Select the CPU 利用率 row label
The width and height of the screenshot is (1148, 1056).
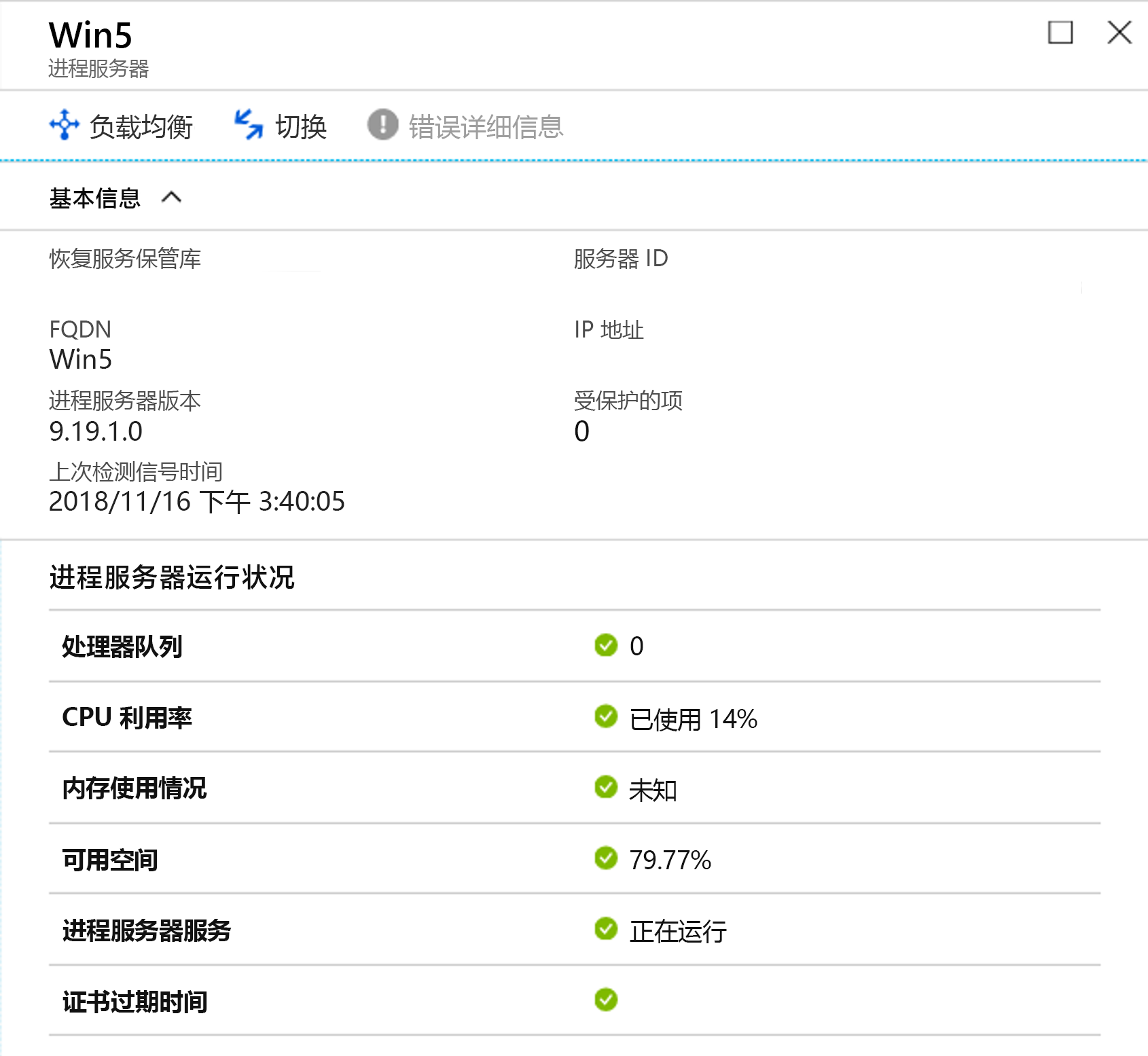click(127, 717)
